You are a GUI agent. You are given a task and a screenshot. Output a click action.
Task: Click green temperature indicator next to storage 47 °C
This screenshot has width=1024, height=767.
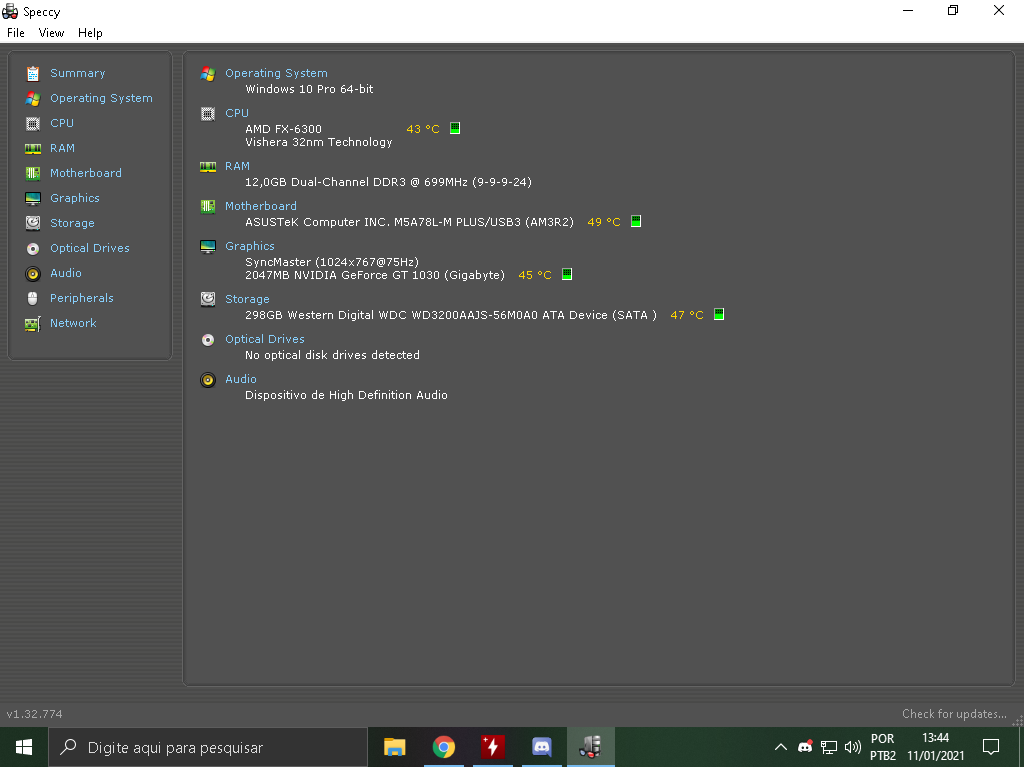click(719, 314)
